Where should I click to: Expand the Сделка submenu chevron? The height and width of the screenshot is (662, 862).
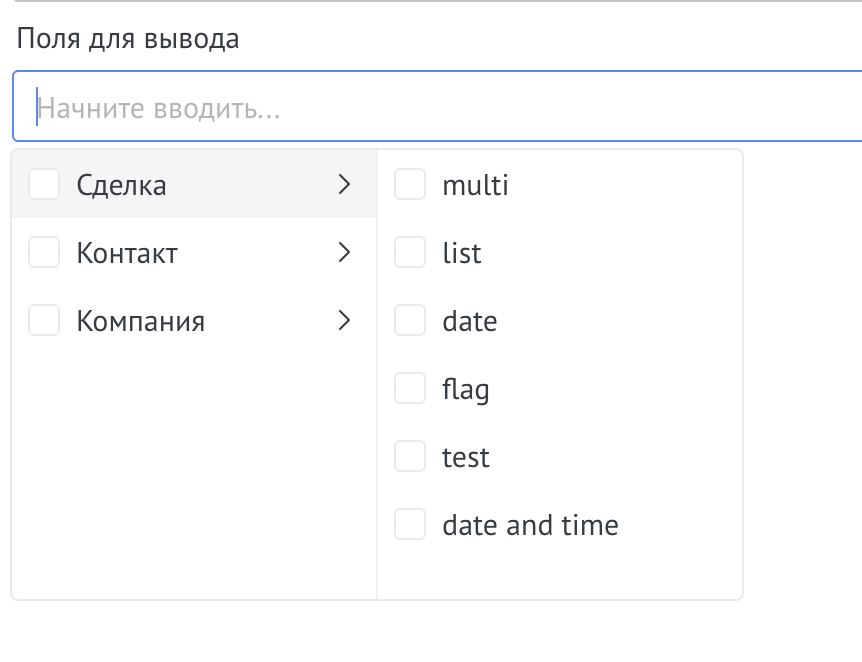point(344,184)
